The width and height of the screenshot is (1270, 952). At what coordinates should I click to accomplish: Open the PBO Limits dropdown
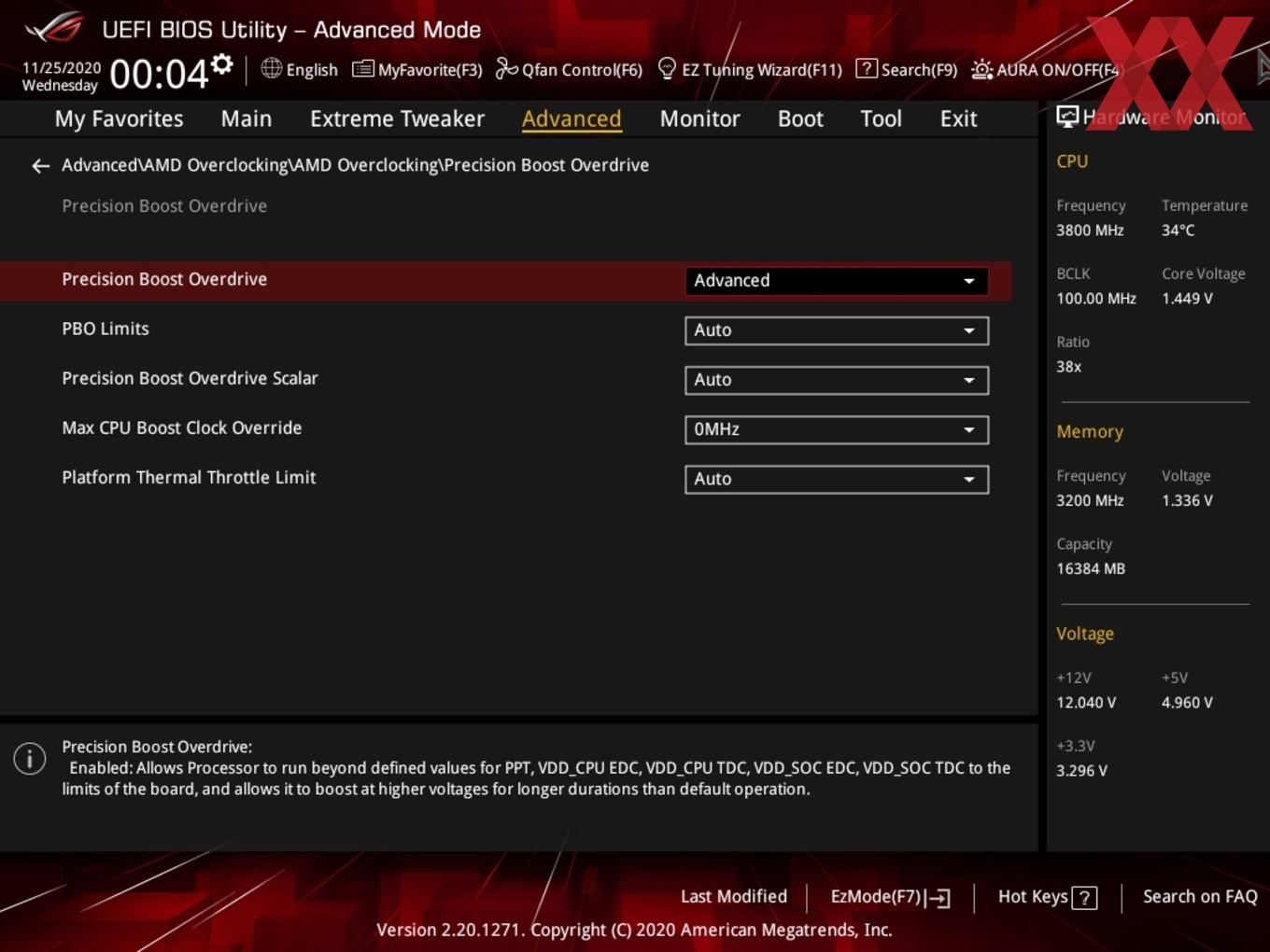[837, 330]
